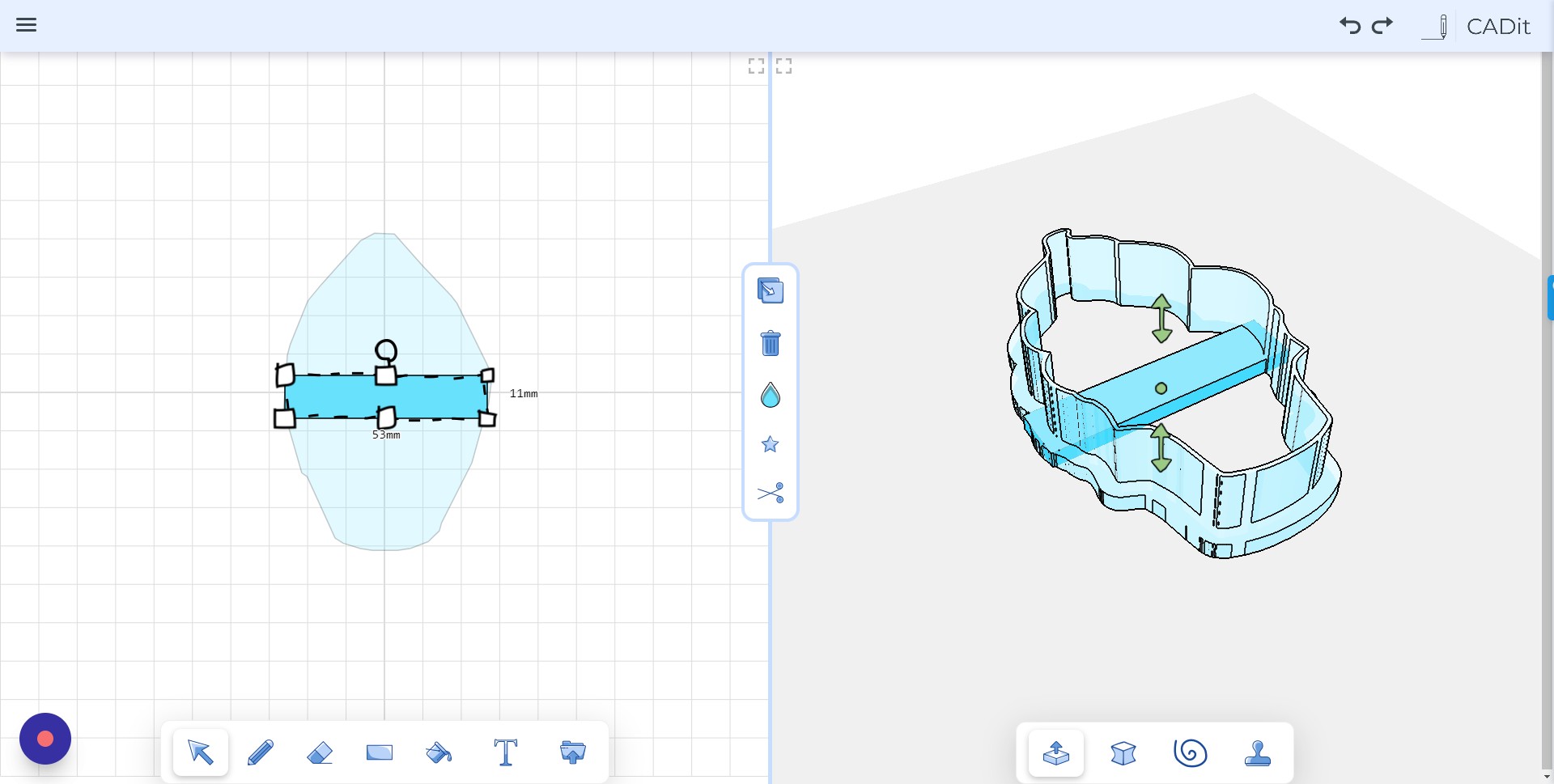Open the CADit brand link
1554x784 pixels.
1498,27
